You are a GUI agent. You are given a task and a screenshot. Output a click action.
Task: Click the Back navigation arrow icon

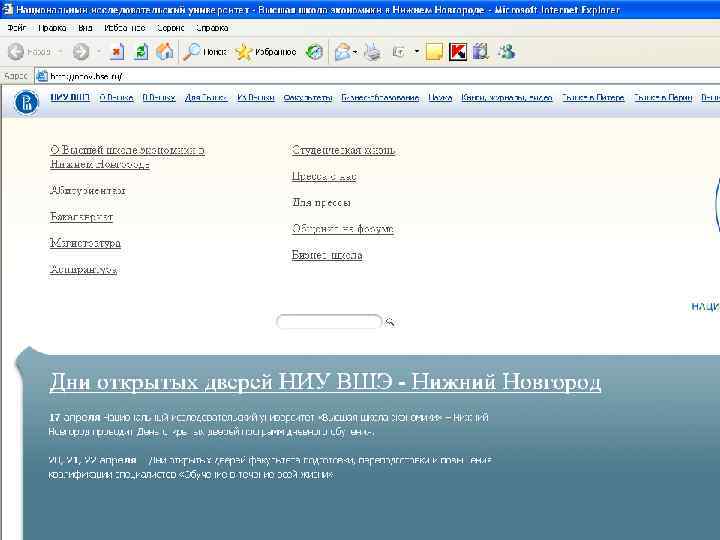click(16, 51)
